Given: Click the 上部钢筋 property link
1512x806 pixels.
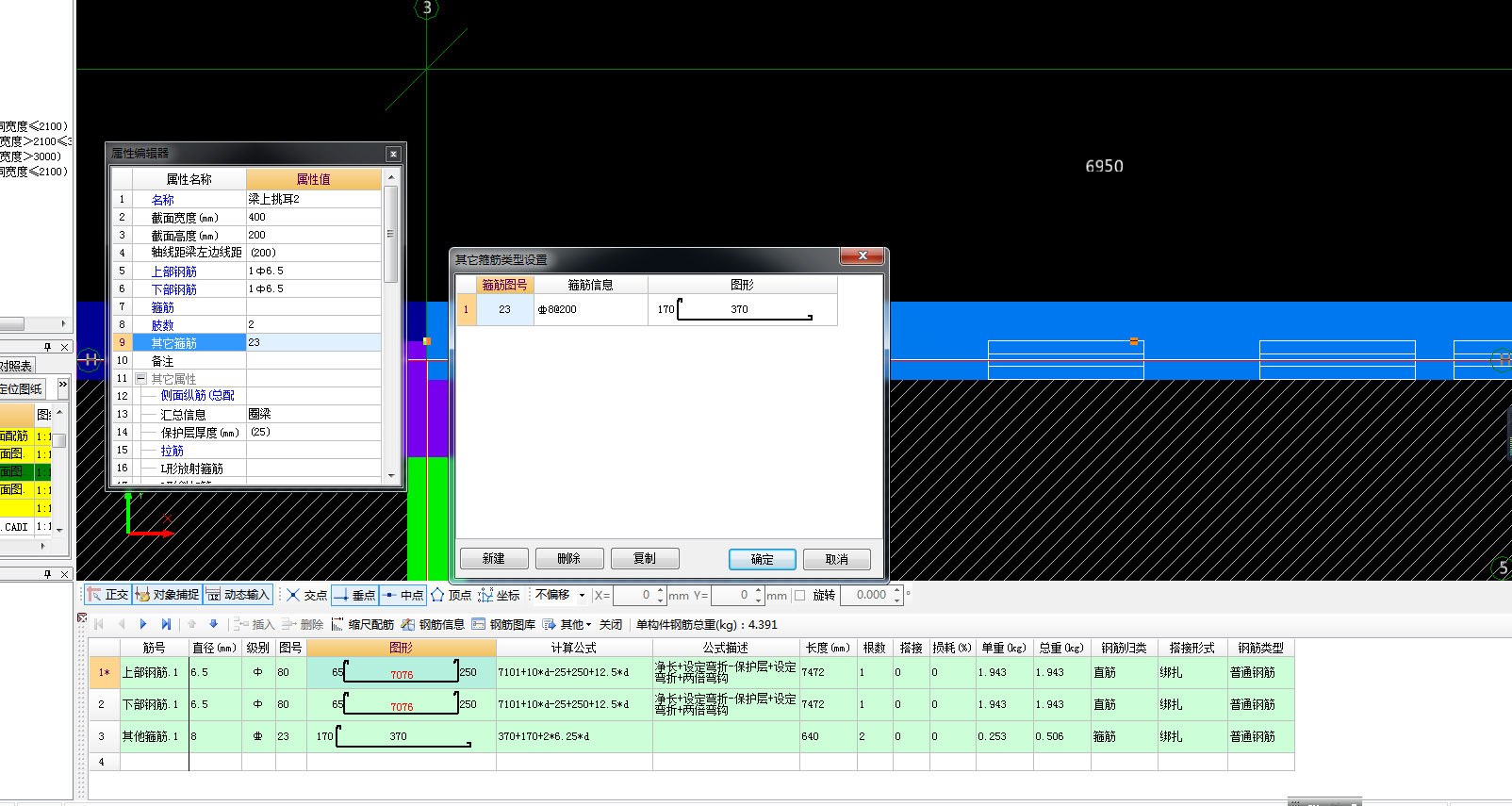Looking at the screenshot, I should [x=174, y=271].
